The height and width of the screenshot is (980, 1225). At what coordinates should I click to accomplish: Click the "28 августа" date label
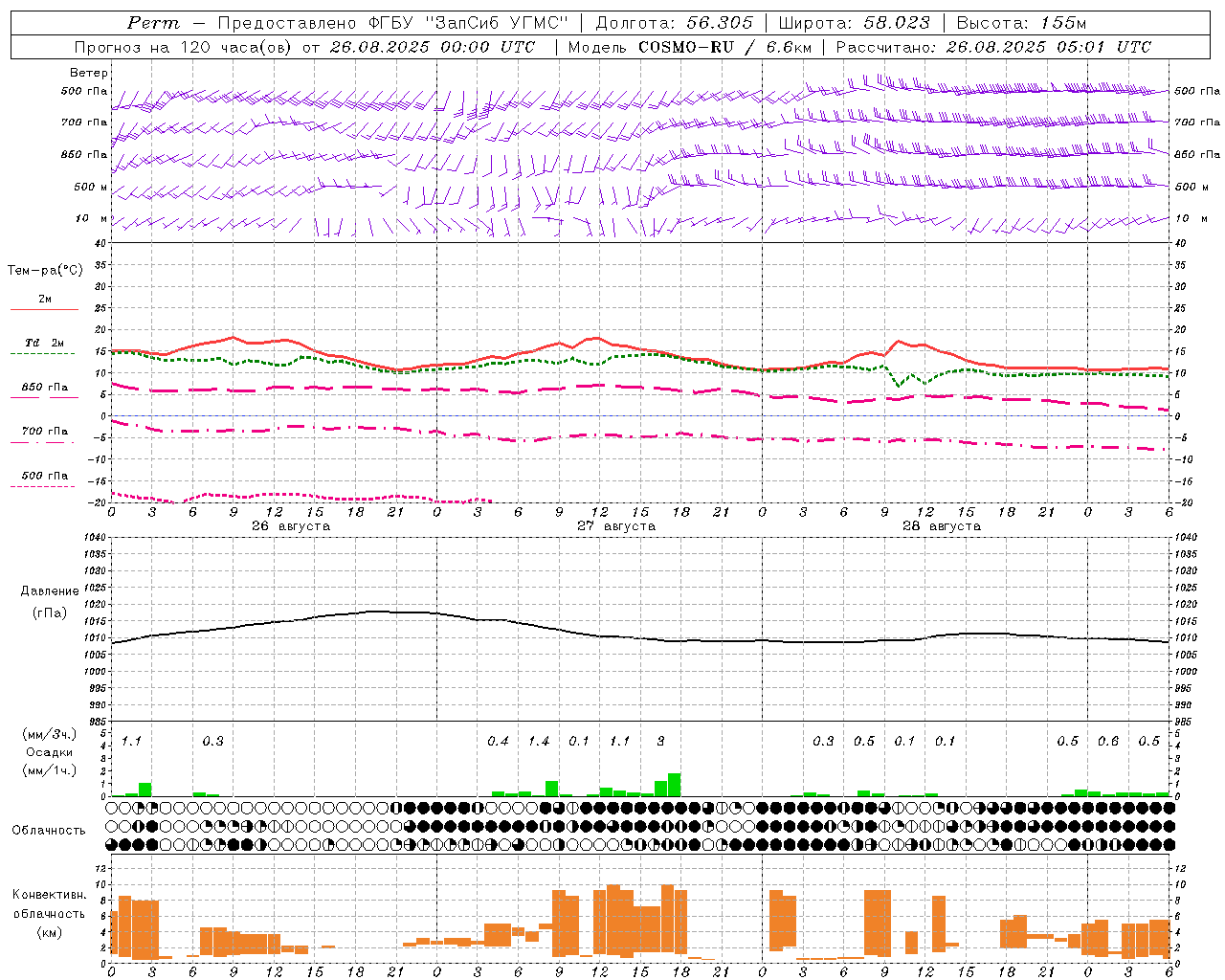click(x=941, y=526)
